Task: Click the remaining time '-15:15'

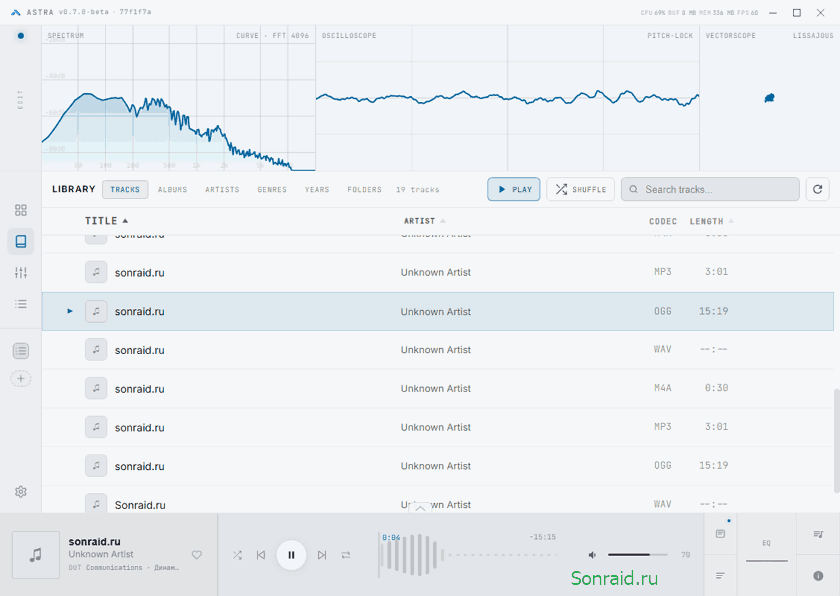Action: pyautogui.click(x=543, y=537)
